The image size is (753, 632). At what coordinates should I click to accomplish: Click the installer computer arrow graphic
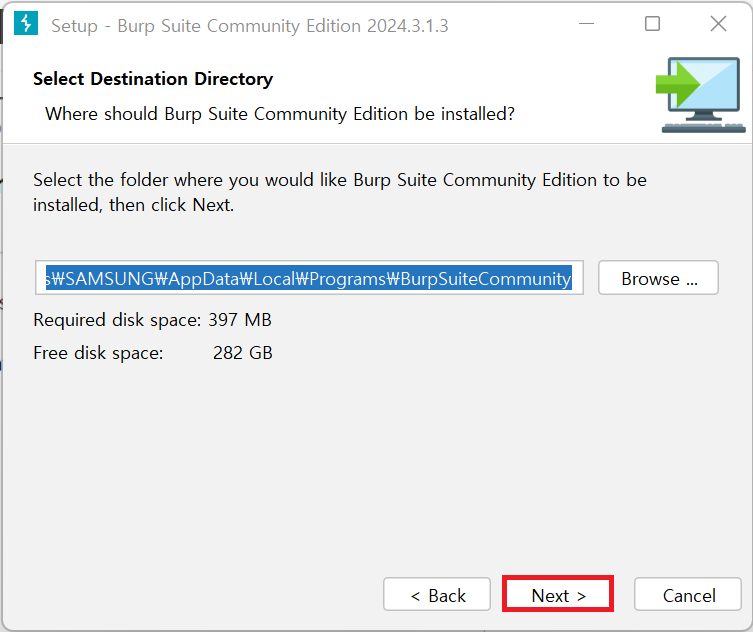pos(700,96)
